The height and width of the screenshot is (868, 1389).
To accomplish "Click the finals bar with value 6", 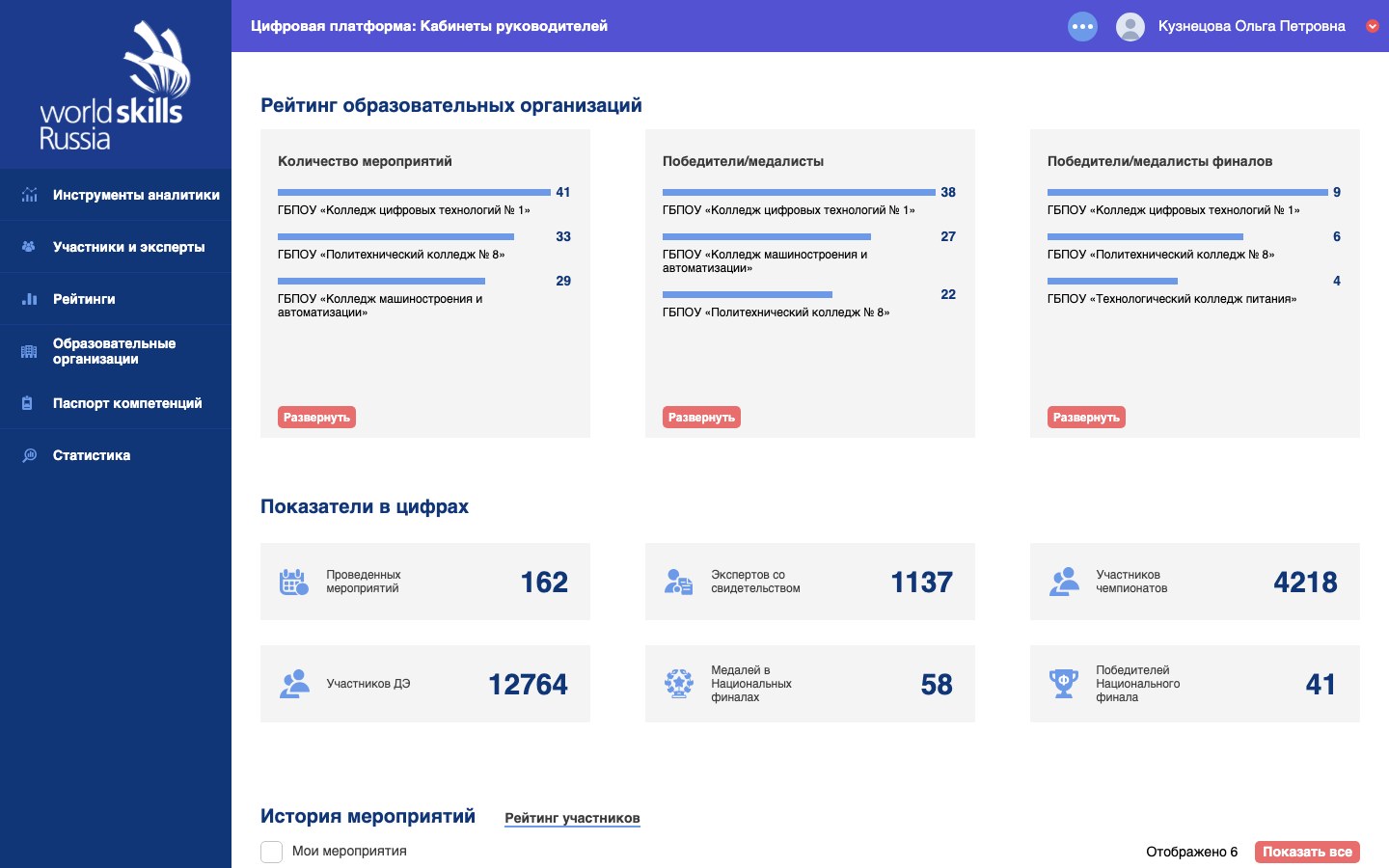I will [x=1145, y=236].
